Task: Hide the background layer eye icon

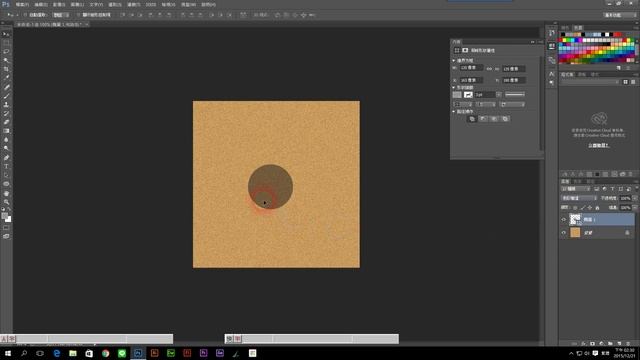Action: click(564, 233)
